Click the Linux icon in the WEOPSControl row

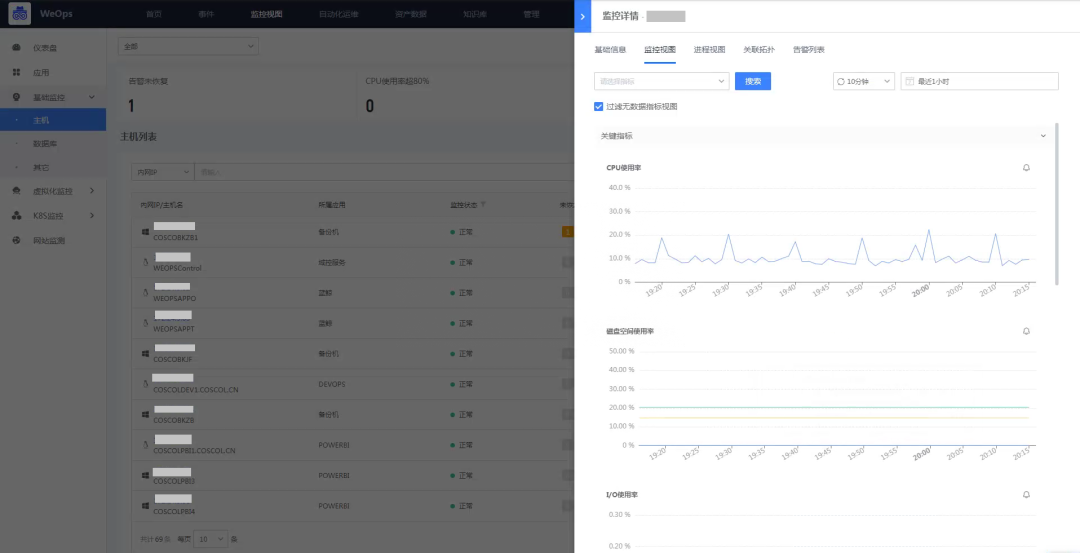146,262
